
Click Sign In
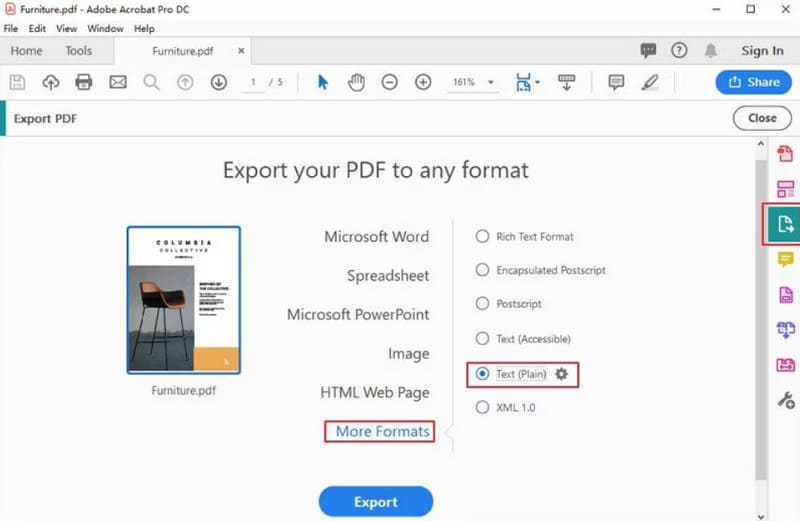click(762, 51)
